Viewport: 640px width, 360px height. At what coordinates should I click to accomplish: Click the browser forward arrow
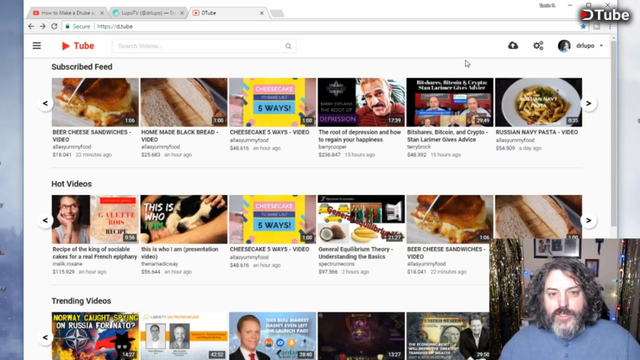click(42, 26)
